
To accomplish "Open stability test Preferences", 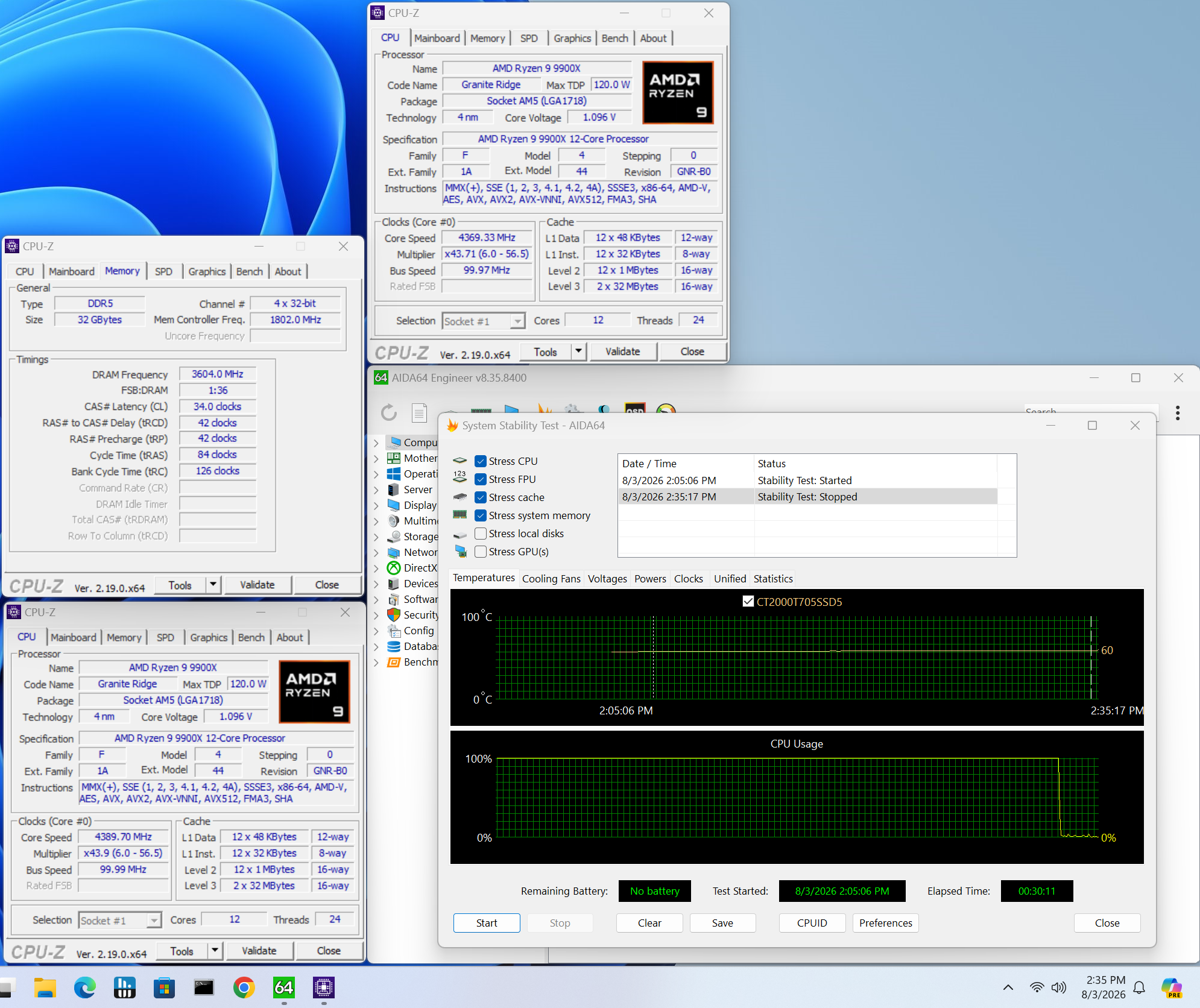I will pos(885,922).
